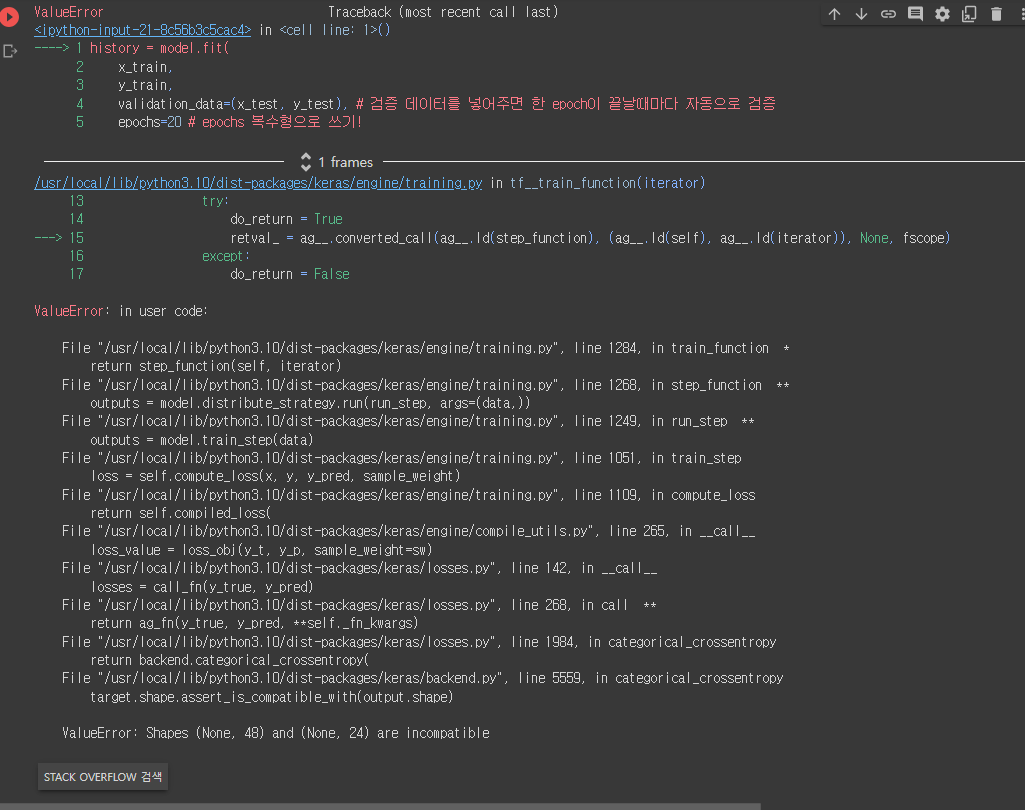This screenshot has height=810, width=1025.
Task: Click the output toggle icon below run button
Action: [x=10, y=51]
